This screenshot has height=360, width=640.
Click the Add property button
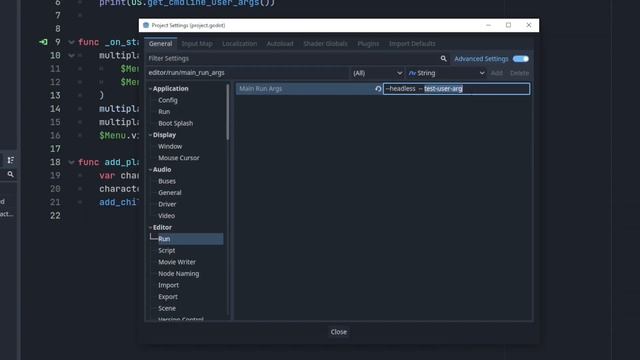click(497, 73)
